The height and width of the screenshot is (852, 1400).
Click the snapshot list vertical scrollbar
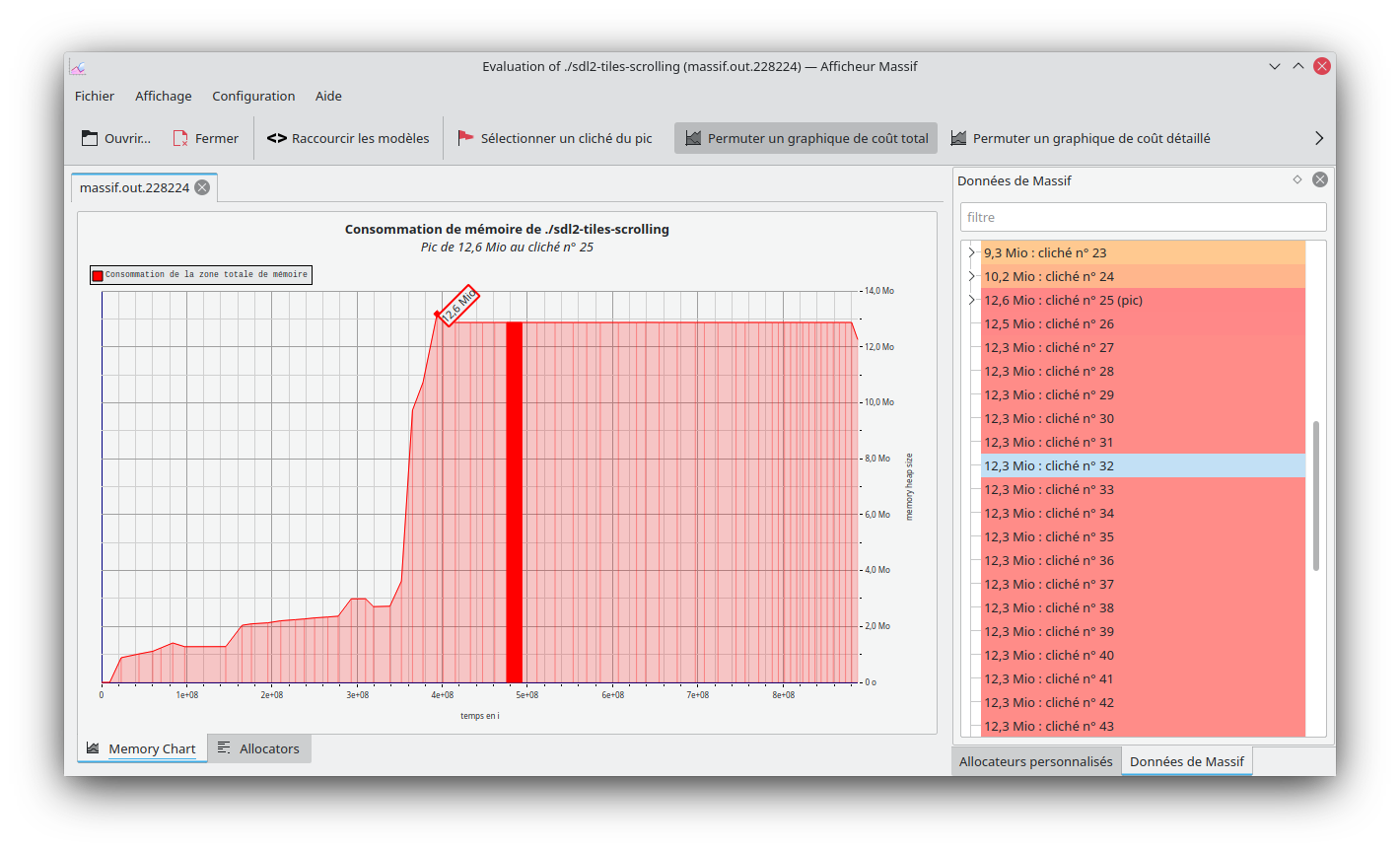point(1316,495)
